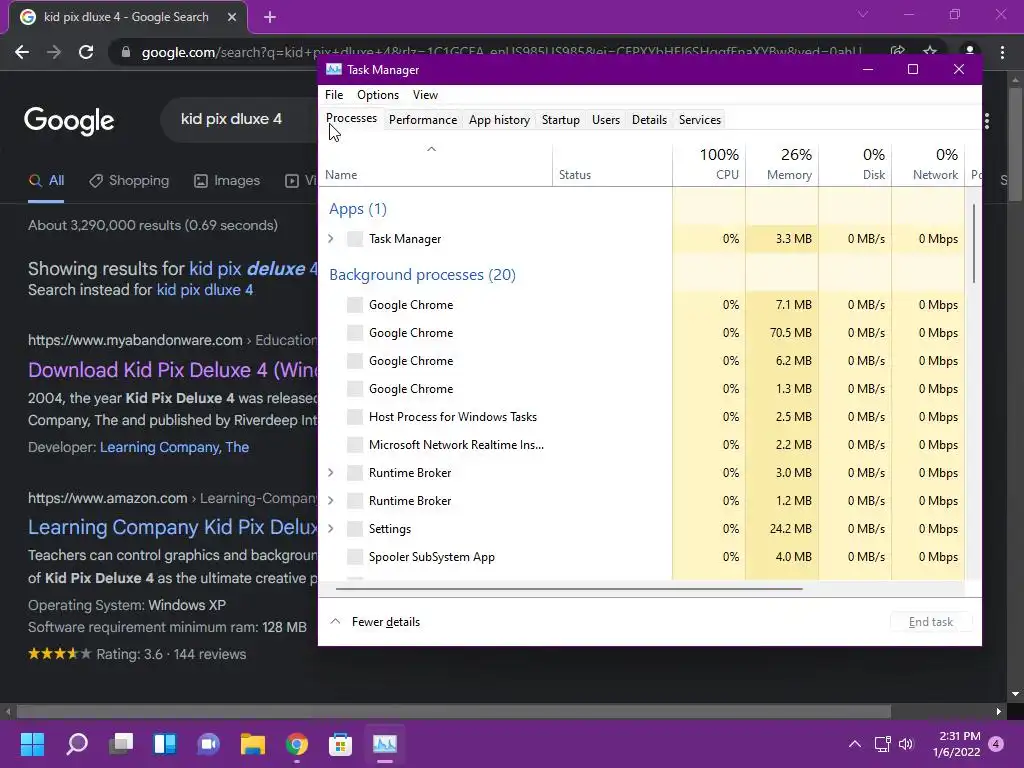
Task: Expand the Task Manager app row
Action: tap(331, 238)
